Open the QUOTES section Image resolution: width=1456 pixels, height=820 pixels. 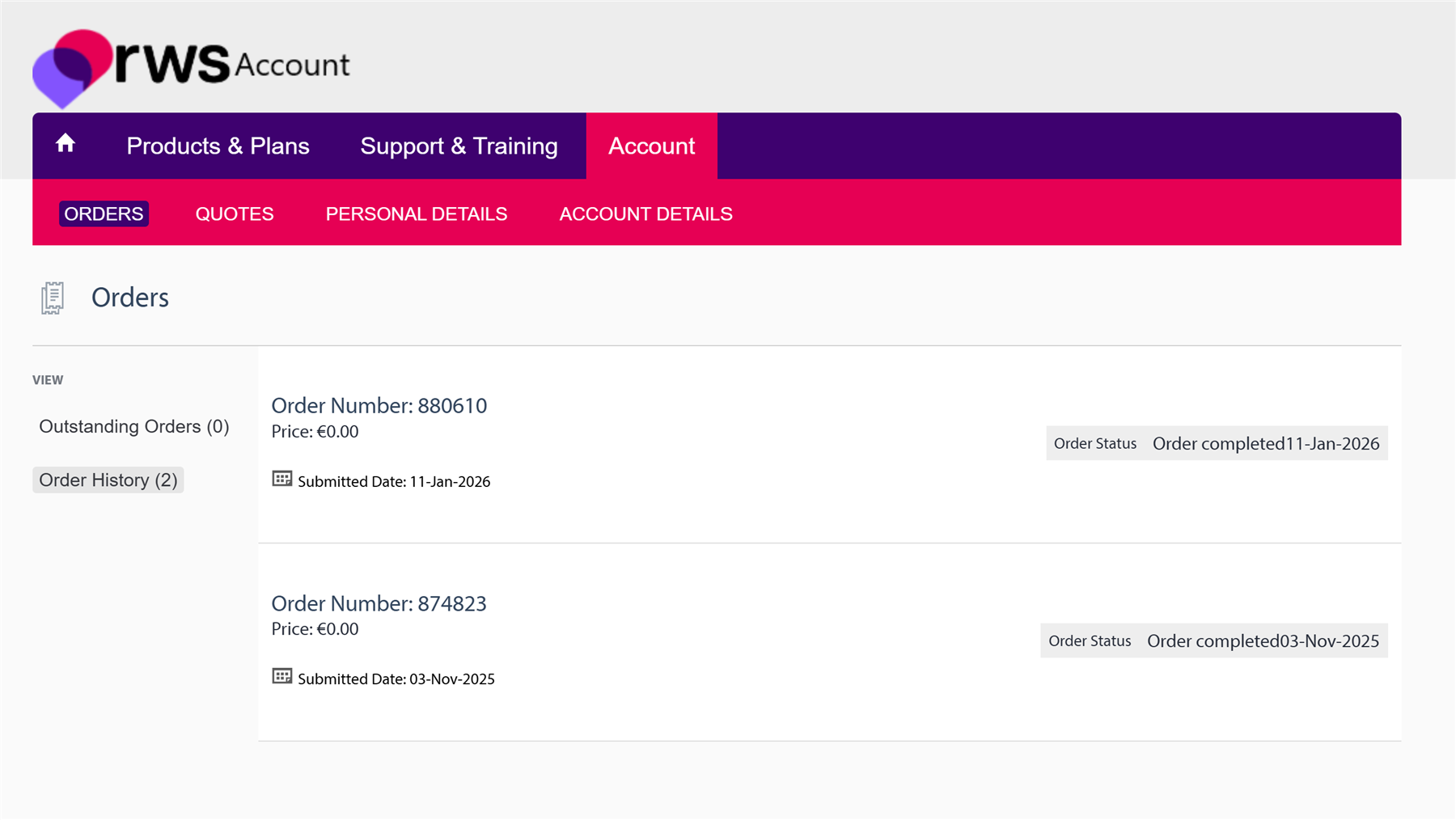point(234,213)
